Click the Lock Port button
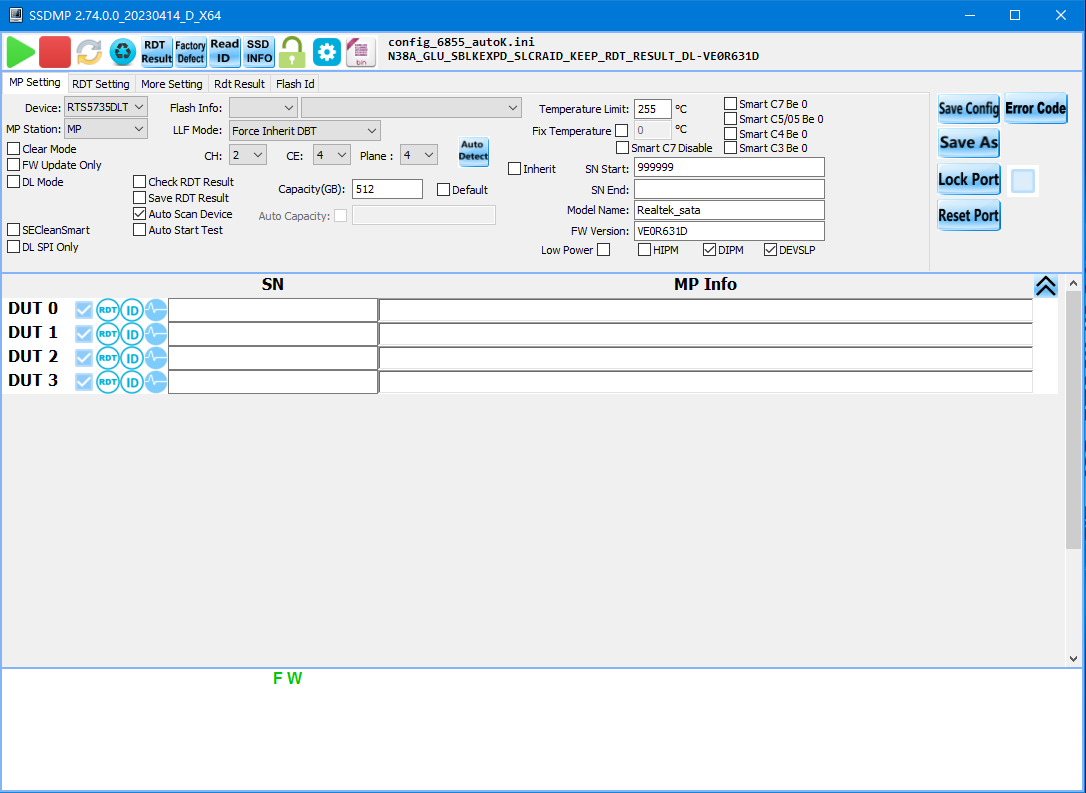Screen dimensions: 1086x793 pos(968,180)
